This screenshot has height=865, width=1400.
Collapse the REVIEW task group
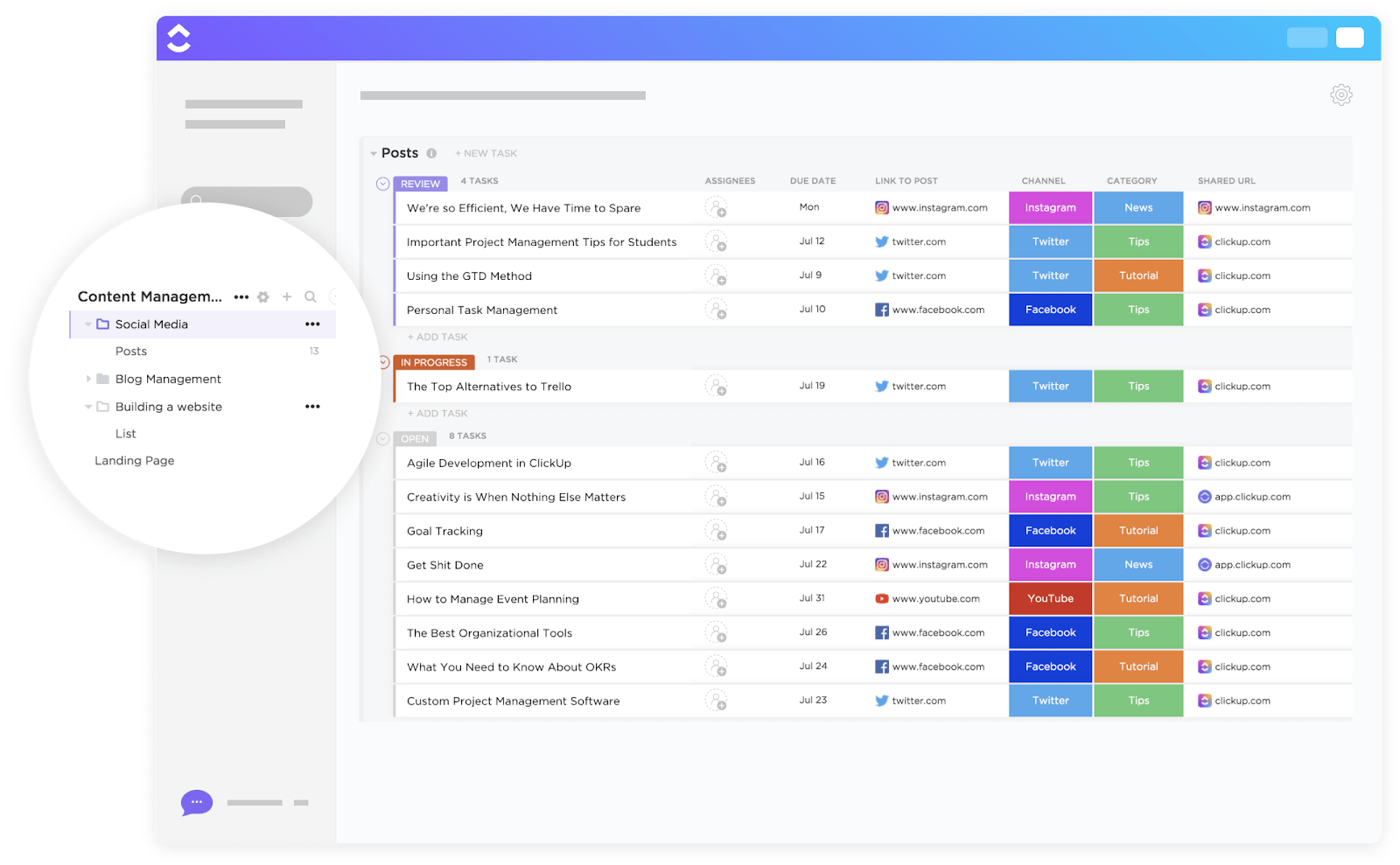pyautogui.click(x=382, y=184)
